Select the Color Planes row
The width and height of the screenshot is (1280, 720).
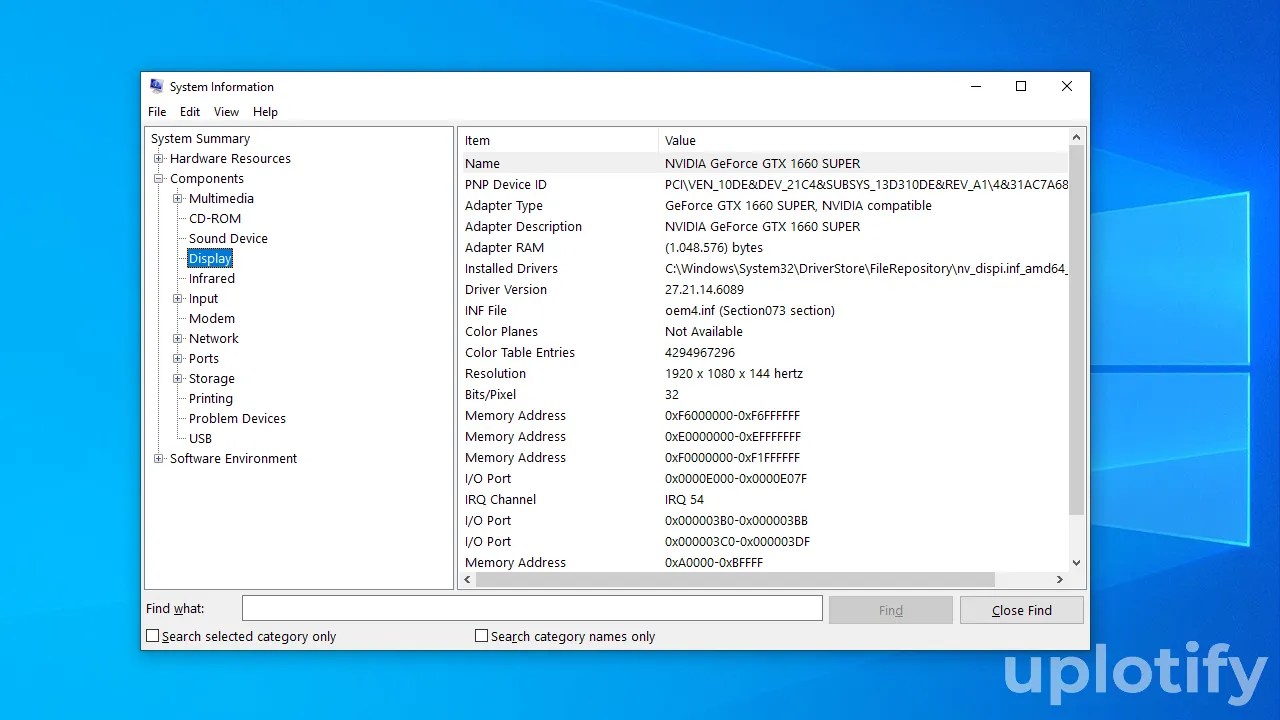click(764, 331)
